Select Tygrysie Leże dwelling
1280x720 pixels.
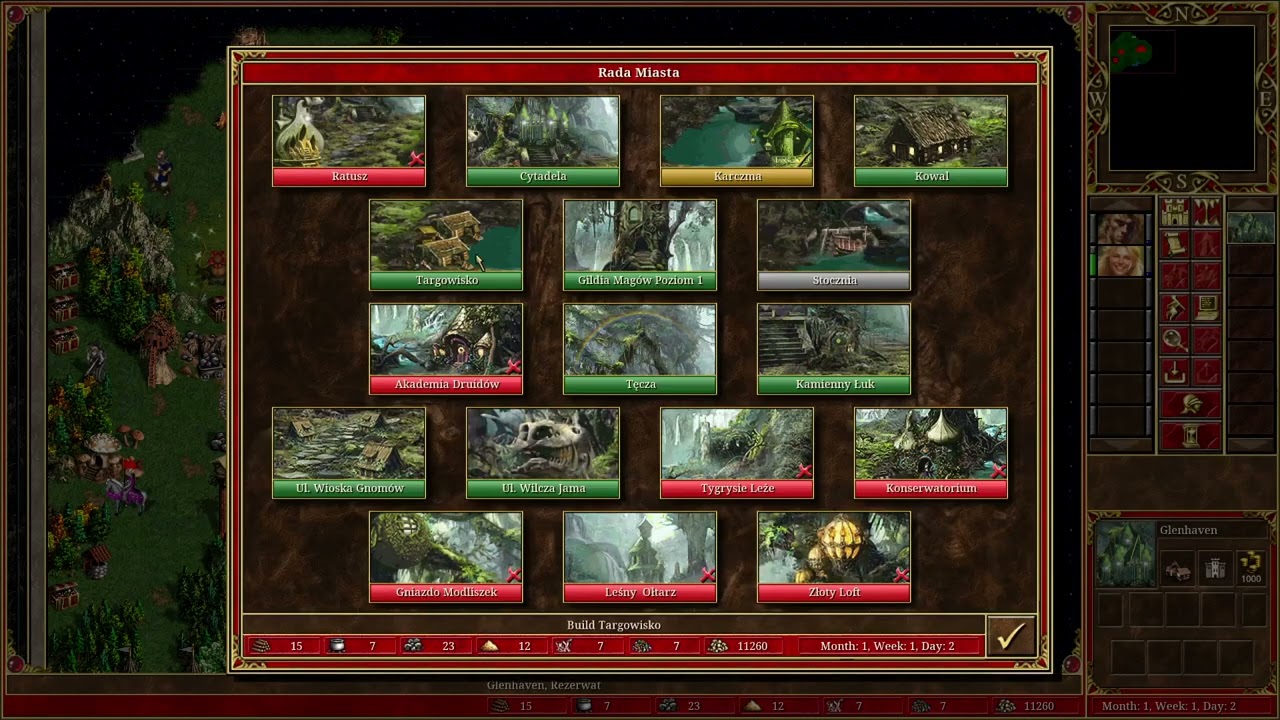click(737, 453)
